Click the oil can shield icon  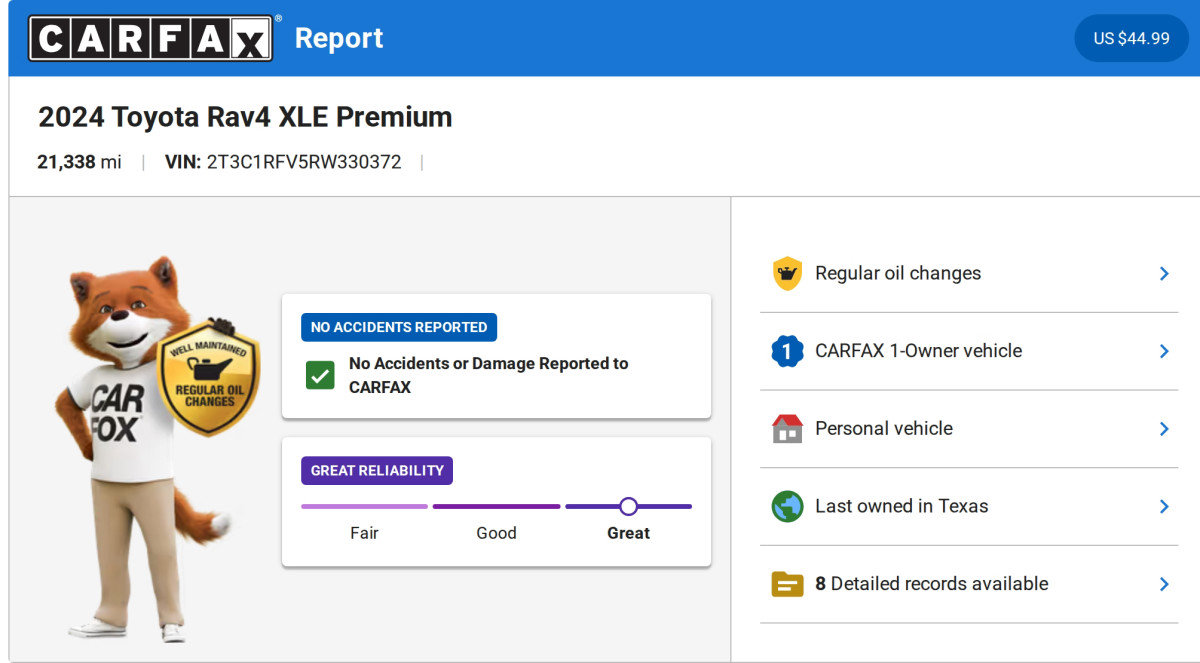coord(788,273)
